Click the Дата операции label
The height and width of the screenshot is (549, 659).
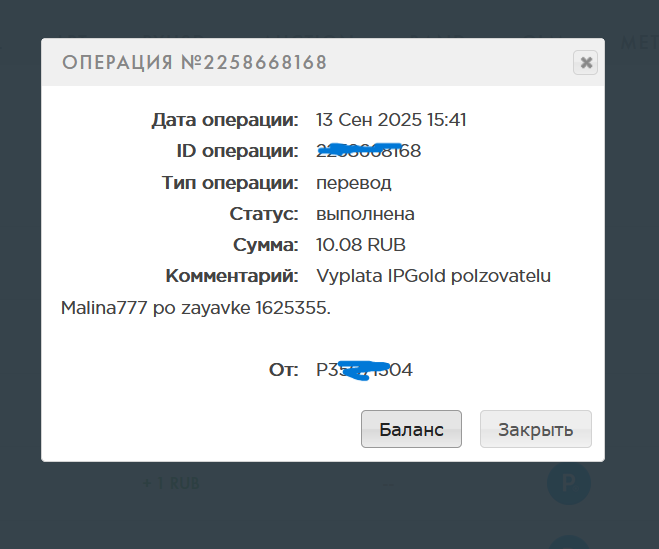(225, 120)
